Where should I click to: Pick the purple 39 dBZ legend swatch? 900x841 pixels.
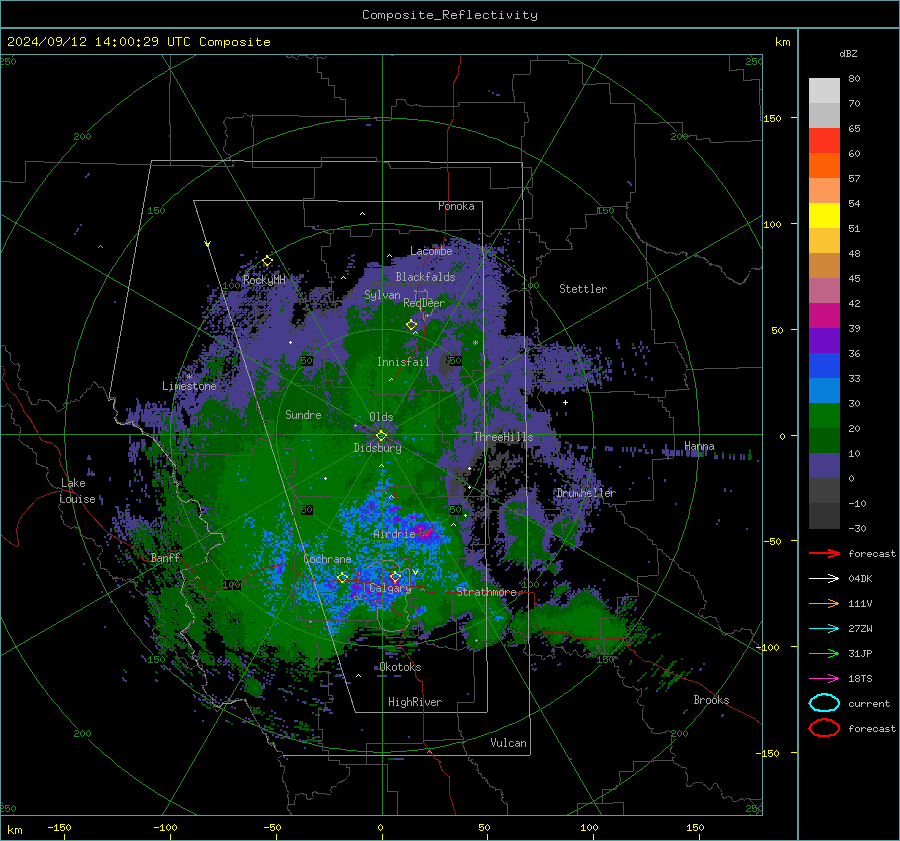click(824, 340)
